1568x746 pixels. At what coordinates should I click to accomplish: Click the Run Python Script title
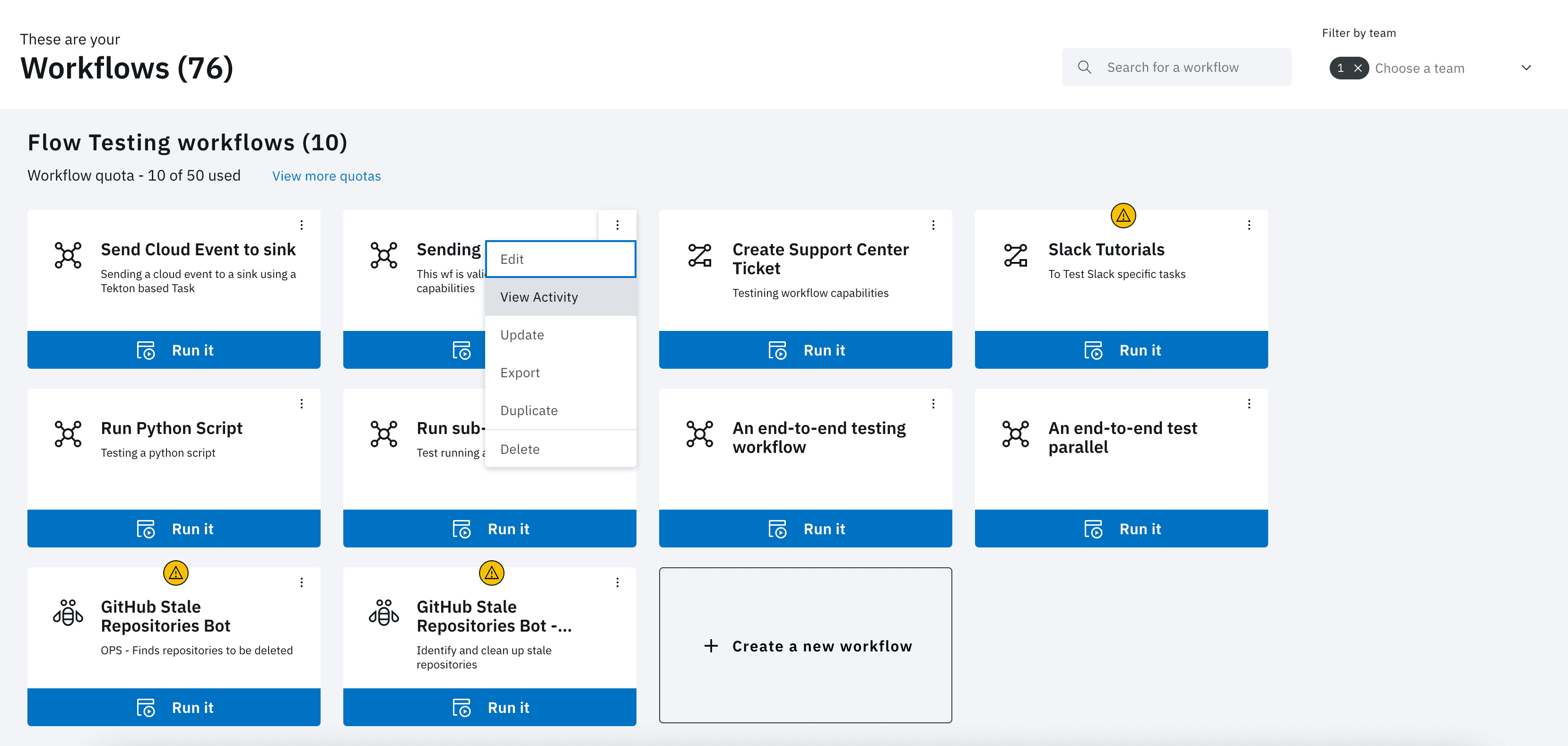pos(172,428)
